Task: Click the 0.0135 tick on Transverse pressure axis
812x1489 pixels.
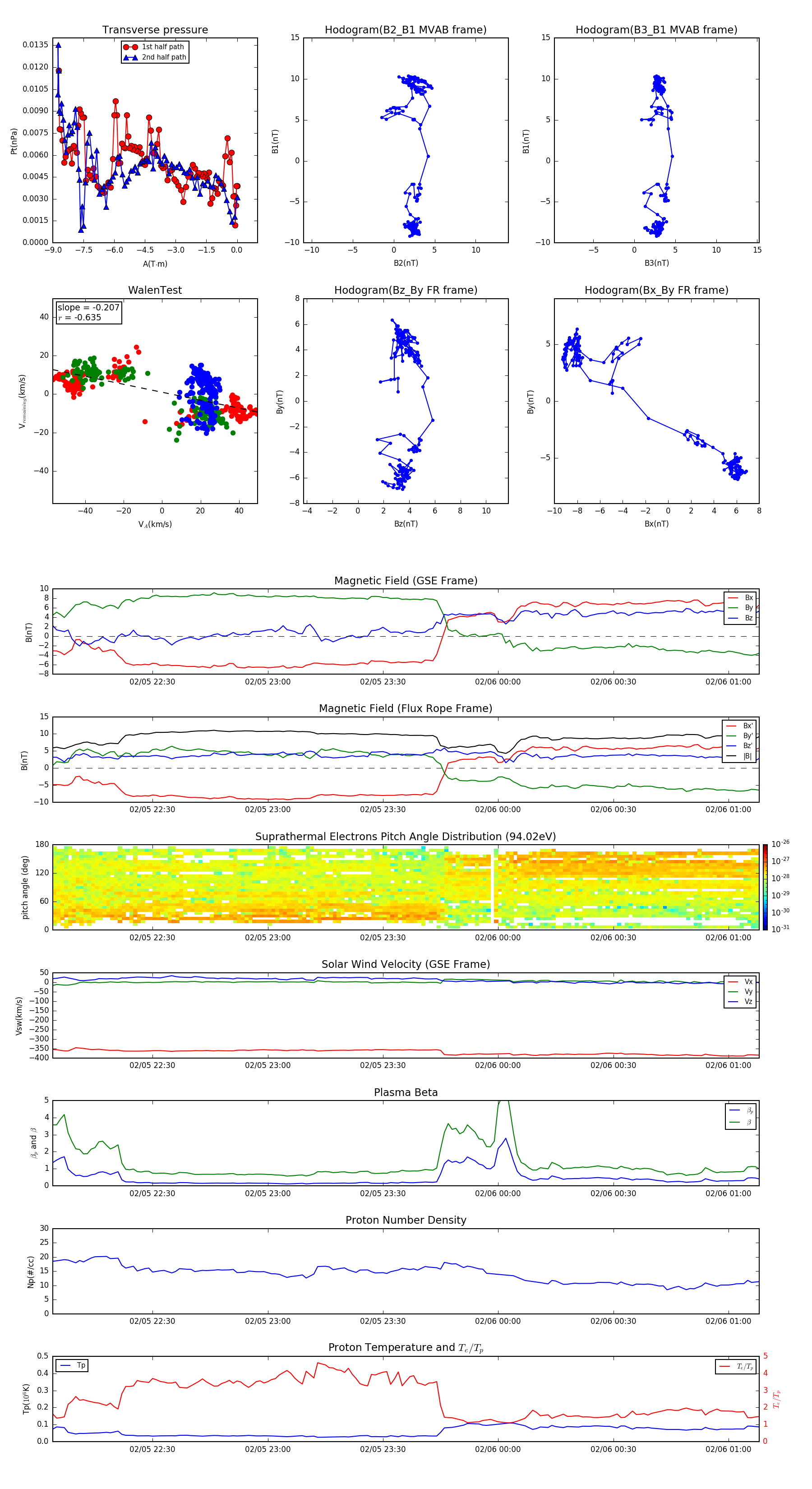Action: coord(35,45)
